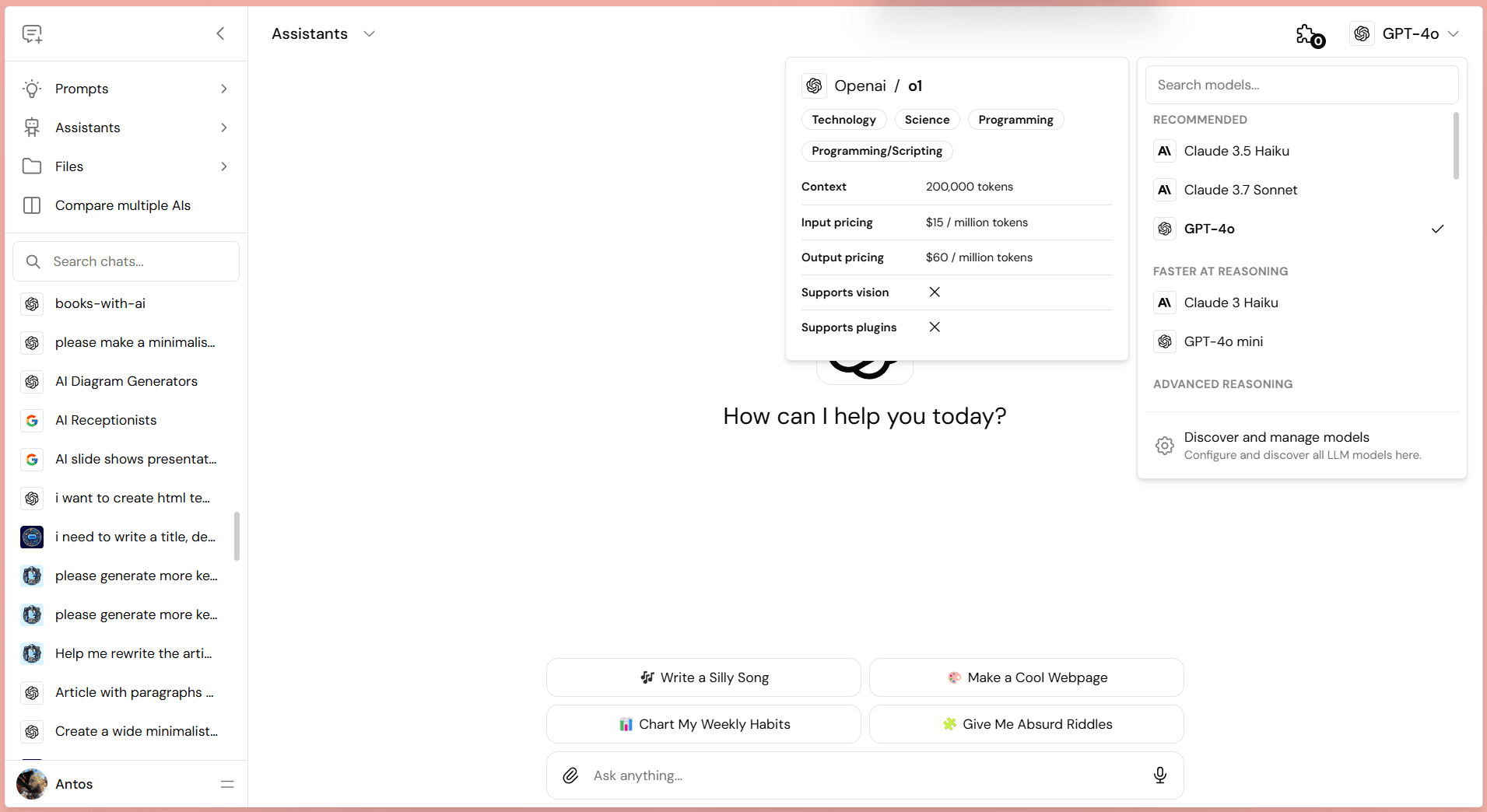The height and width of the screenshot is (812, 1487).
Task: Click the Programming tag
Action: coord(1015,120)
